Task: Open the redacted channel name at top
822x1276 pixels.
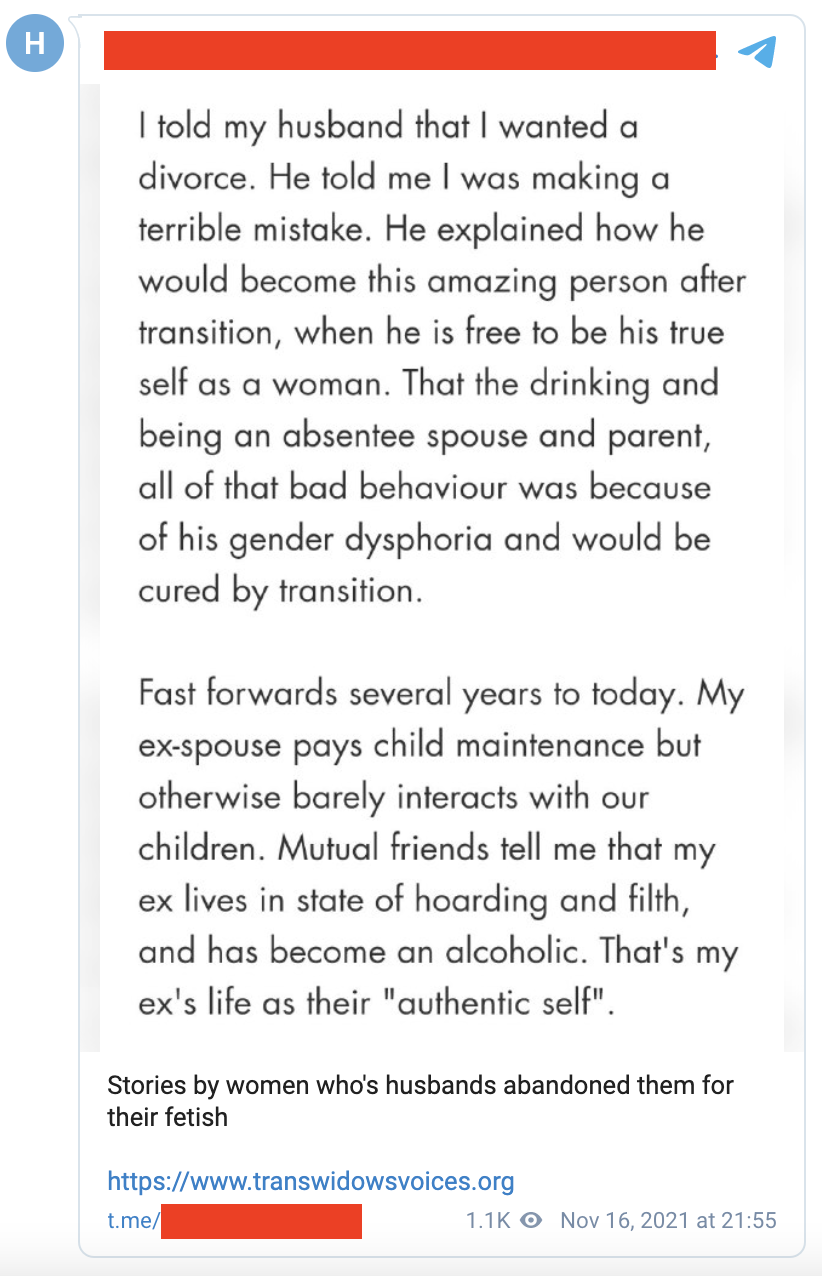Action: [x=410, y=51]
